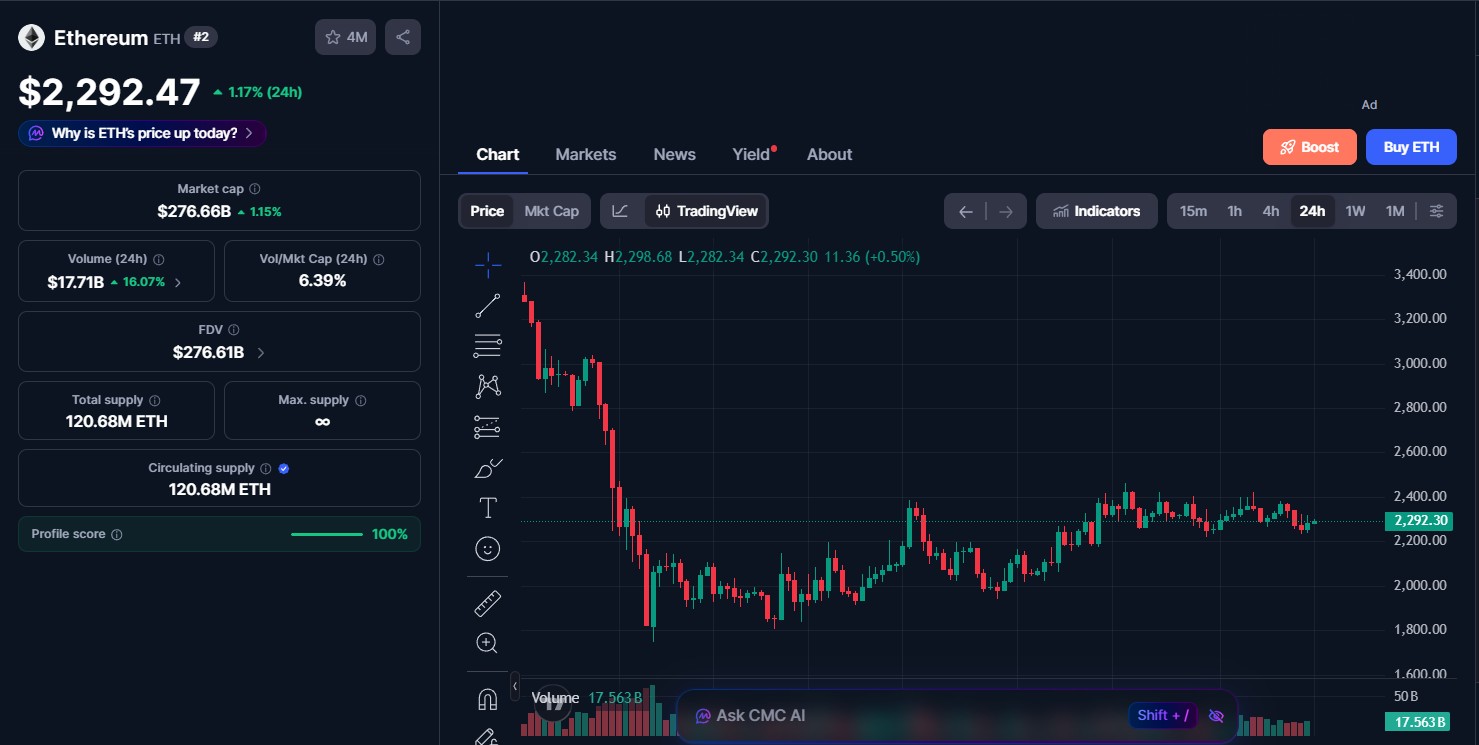Open the Indicators menu
Image resolution: width=1479 pixels, height=745 pixels.
(1097, 211)
